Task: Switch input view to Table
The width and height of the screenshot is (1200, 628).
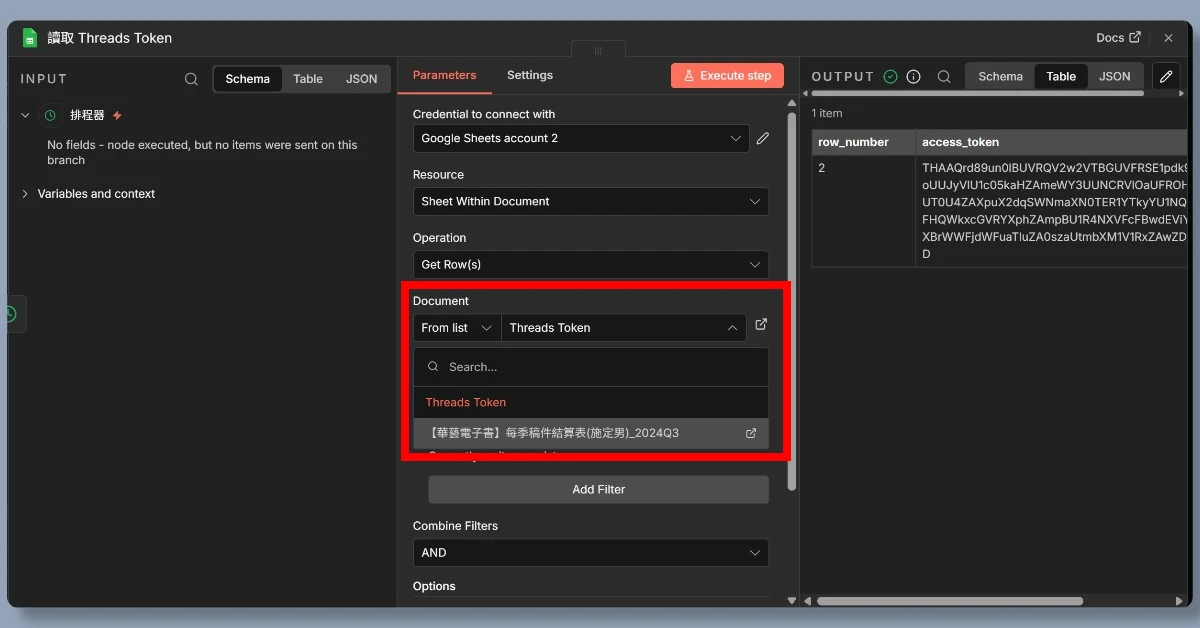Action: coord(308,79)
